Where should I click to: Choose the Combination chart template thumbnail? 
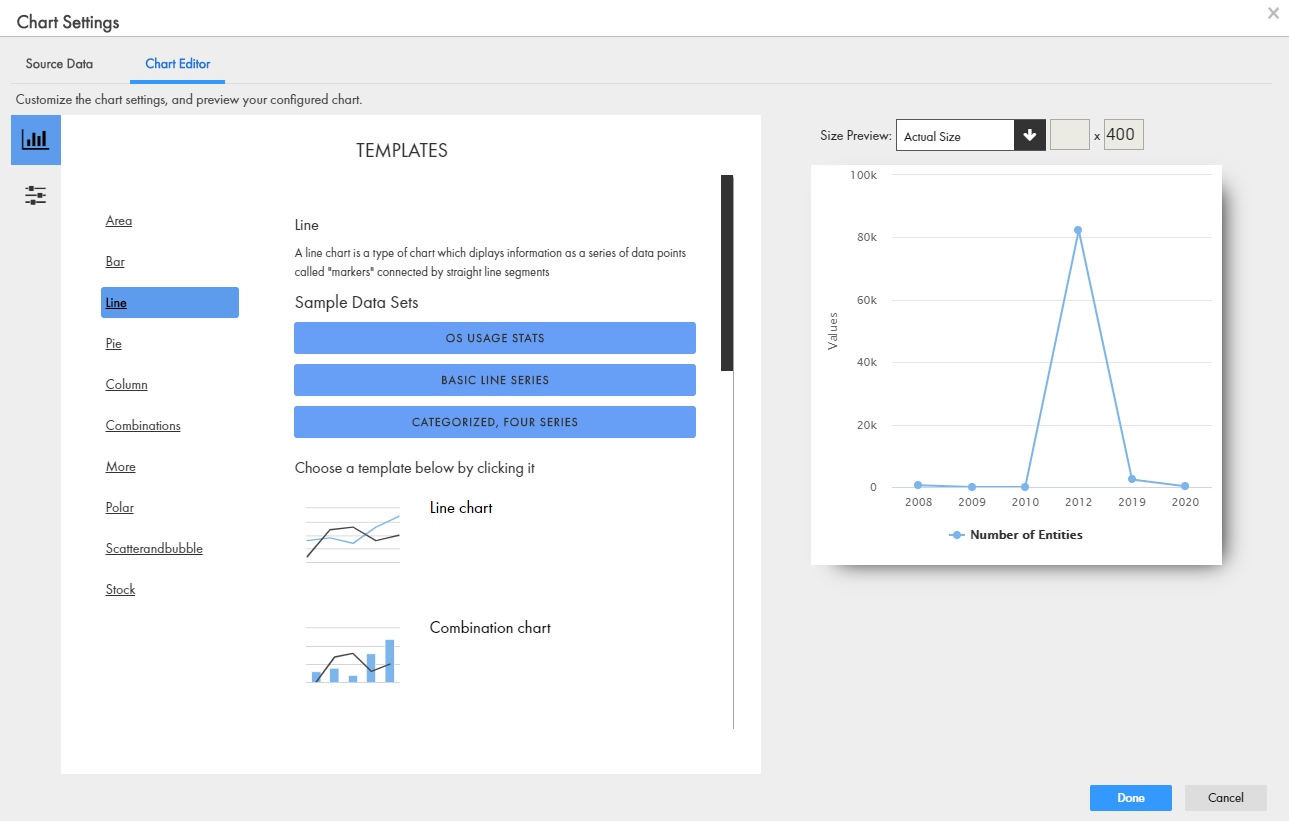[x=353, y=655]
